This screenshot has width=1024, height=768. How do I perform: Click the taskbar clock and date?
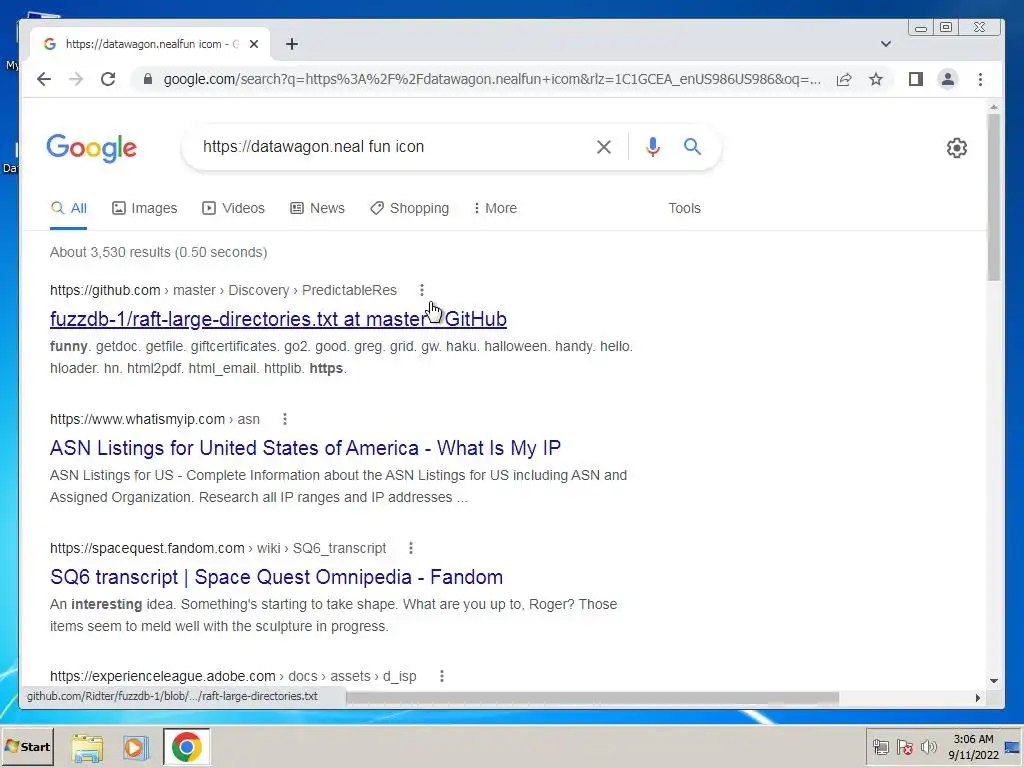[973, 747]
